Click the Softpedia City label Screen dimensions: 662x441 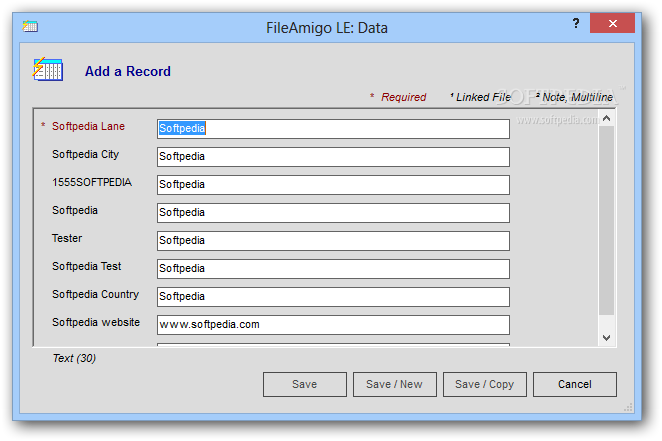(85, 154)
